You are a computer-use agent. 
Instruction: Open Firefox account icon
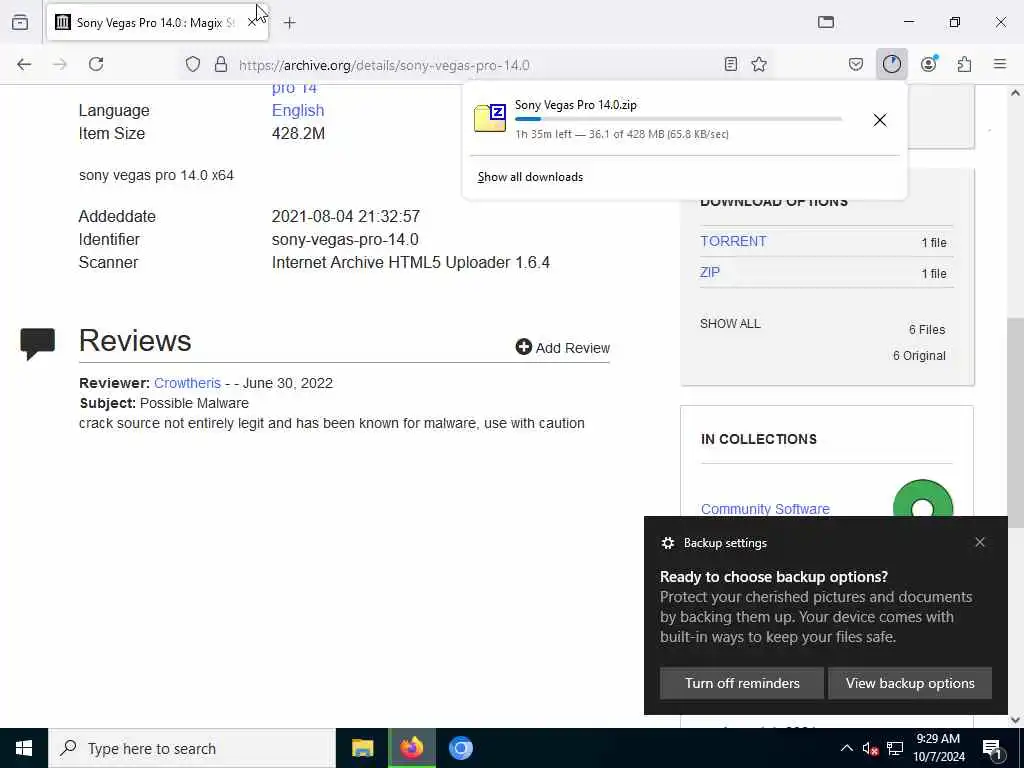click(x=928, y=64)
